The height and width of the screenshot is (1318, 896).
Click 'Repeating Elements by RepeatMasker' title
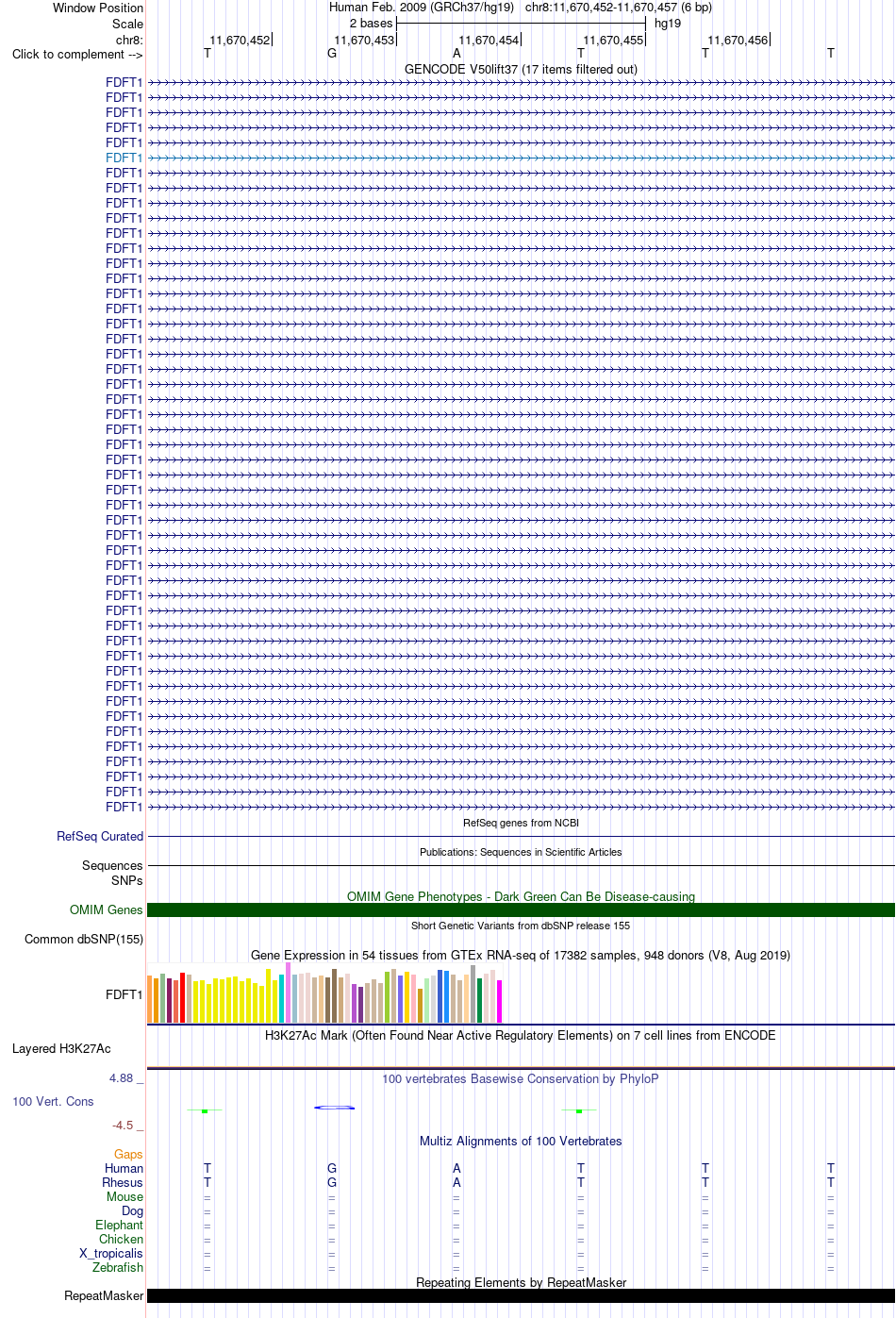(521, 1282)
